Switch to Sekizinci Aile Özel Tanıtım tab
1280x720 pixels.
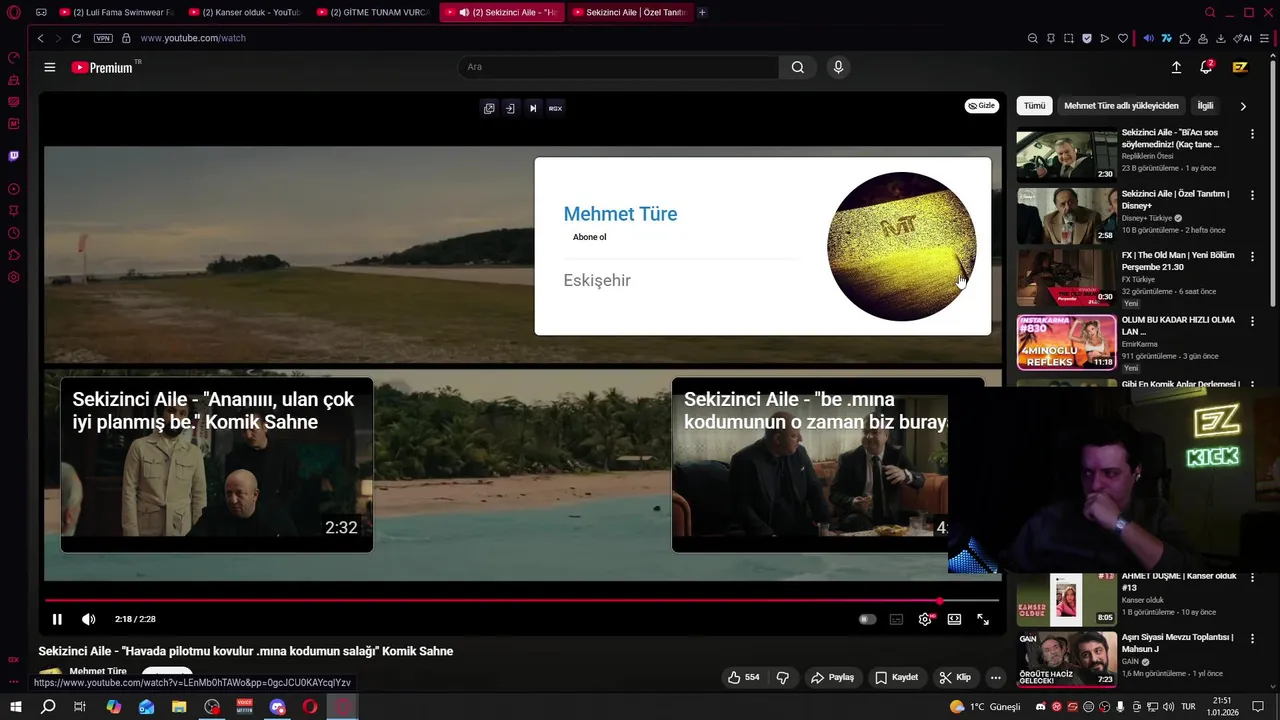(x=629, y=13)
